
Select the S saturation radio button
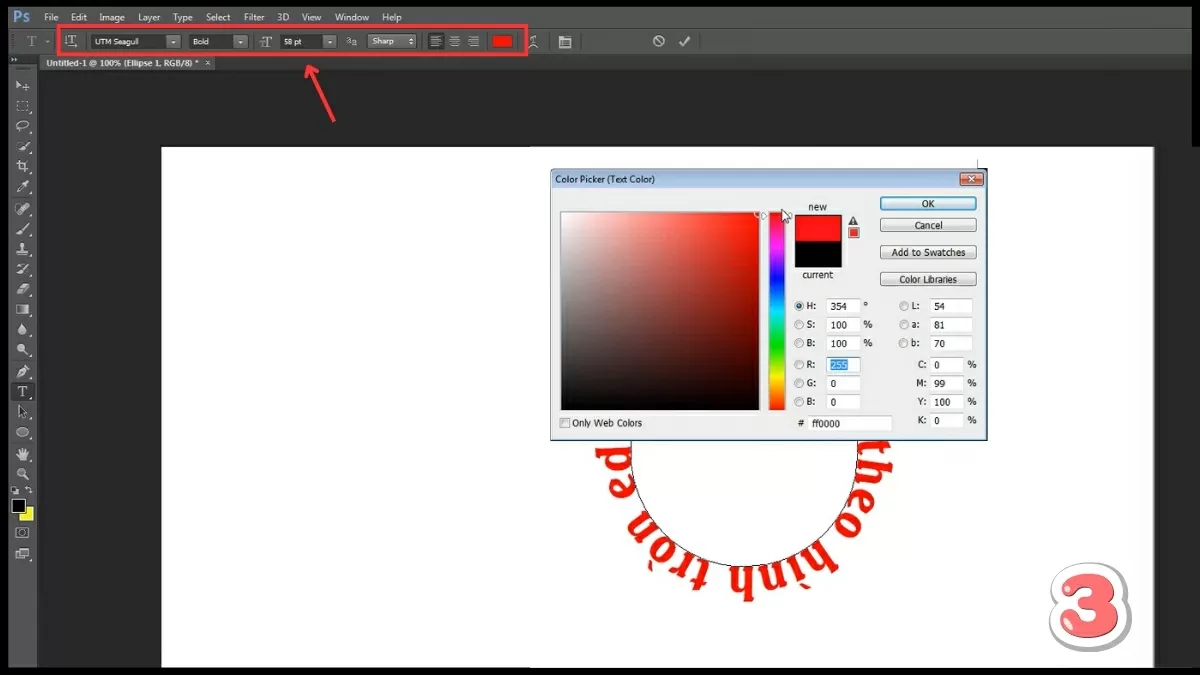point(799,325)
